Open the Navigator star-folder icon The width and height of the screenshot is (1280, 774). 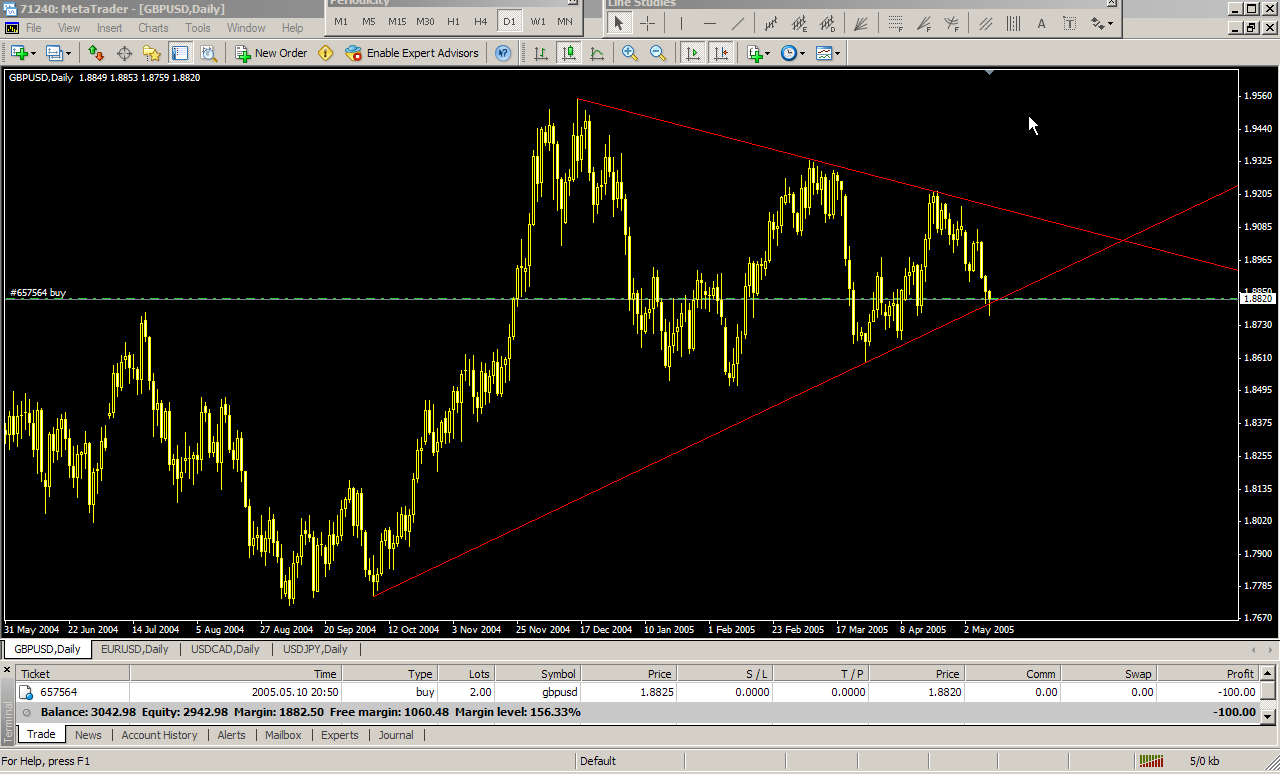(x=152, y=53)
